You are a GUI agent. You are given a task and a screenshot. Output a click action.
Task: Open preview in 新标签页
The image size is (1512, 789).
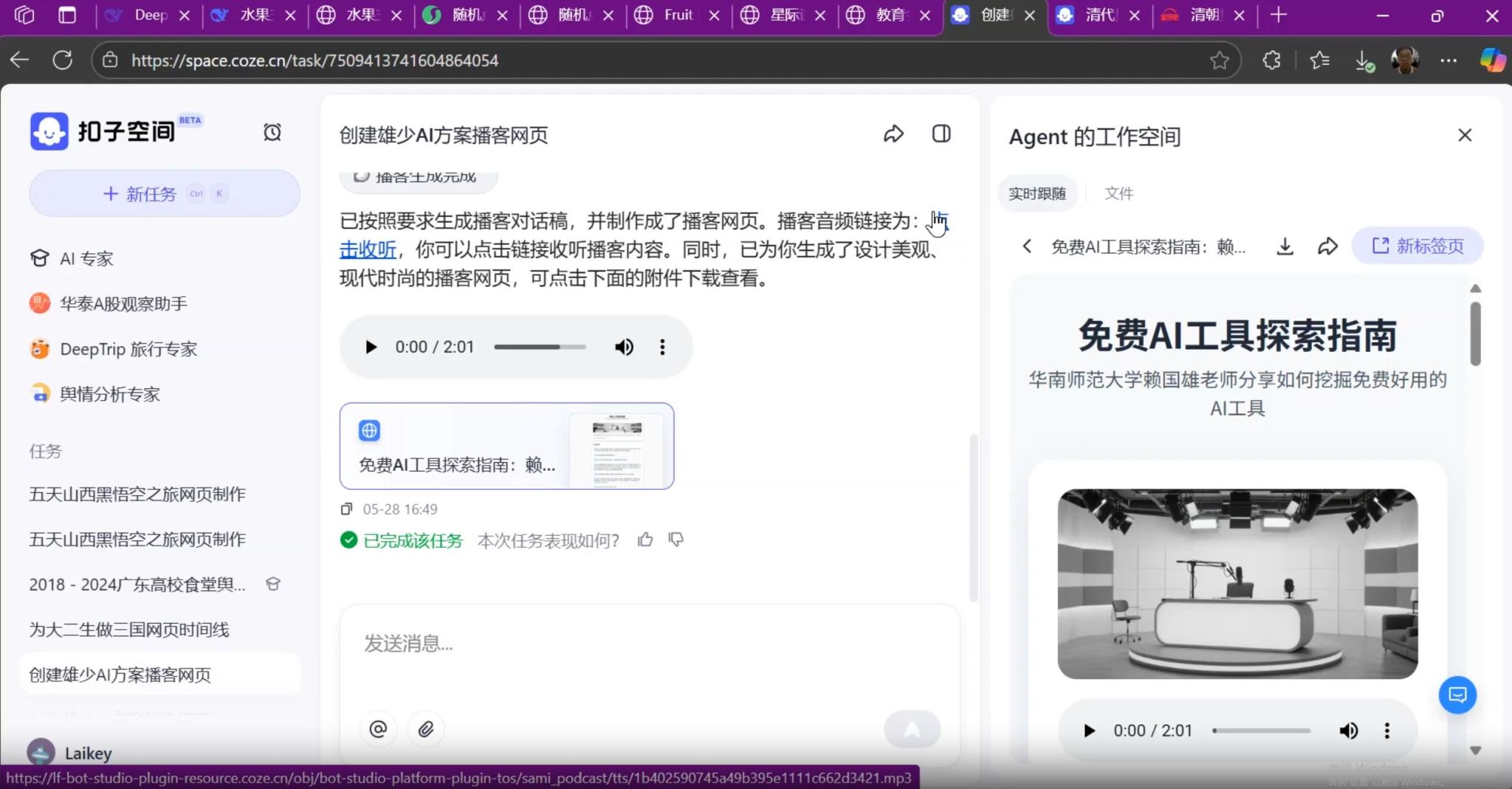[1417, 247]
